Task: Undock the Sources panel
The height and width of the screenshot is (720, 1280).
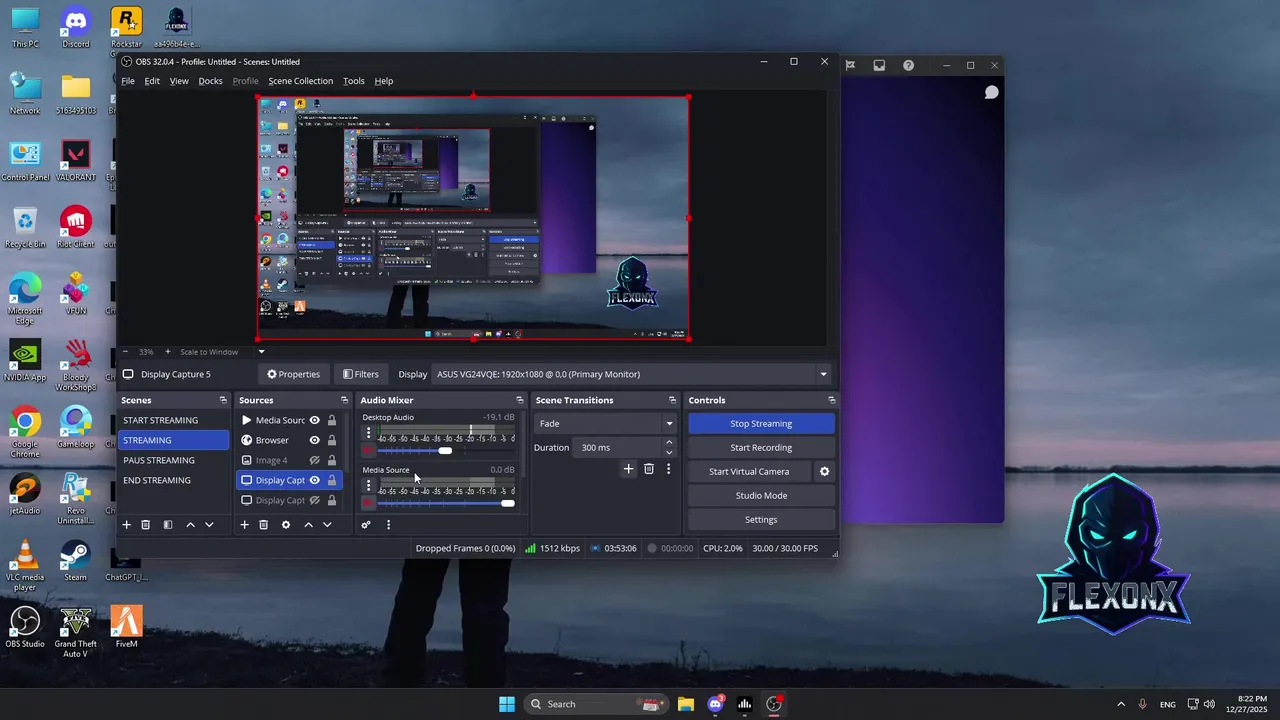Action: tap(344, 400)
